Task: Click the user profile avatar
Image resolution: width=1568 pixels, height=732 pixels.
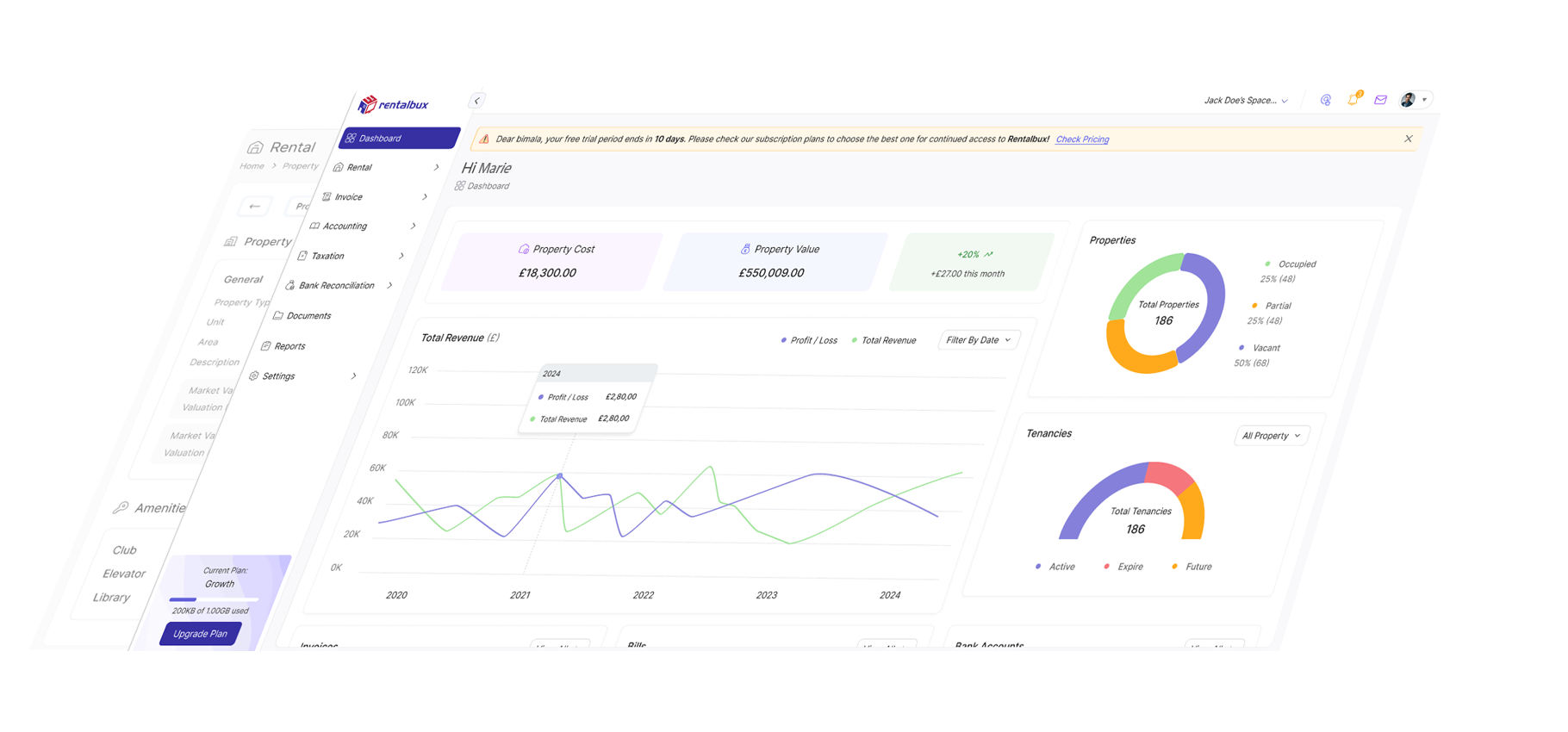Action: (x=1408, y=100)
